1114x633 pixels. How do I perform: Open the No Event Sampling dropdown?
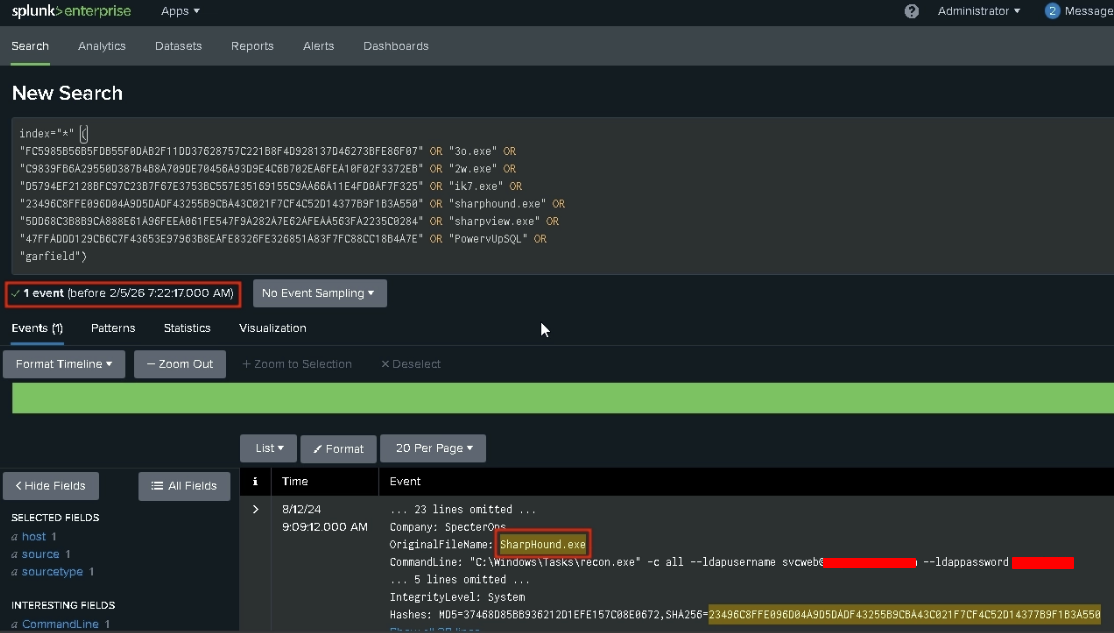319,293
